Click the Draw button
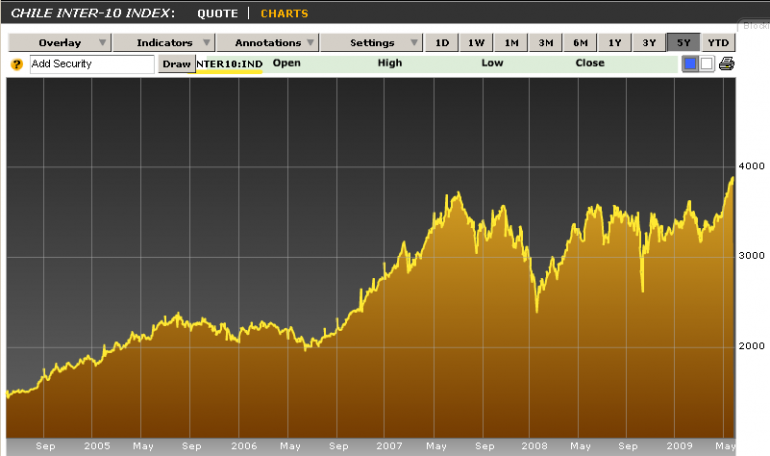 coord(177,64)
